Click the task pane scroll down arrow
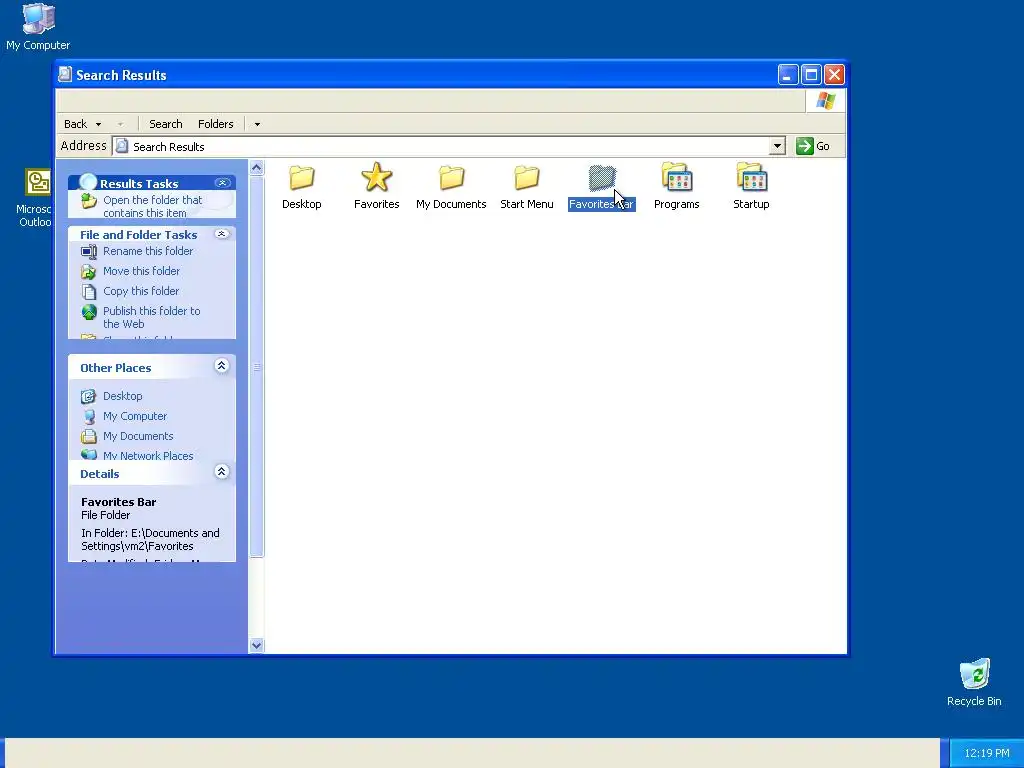The height and width of the screenshot is (768, 1024). (x=257, y=645)
